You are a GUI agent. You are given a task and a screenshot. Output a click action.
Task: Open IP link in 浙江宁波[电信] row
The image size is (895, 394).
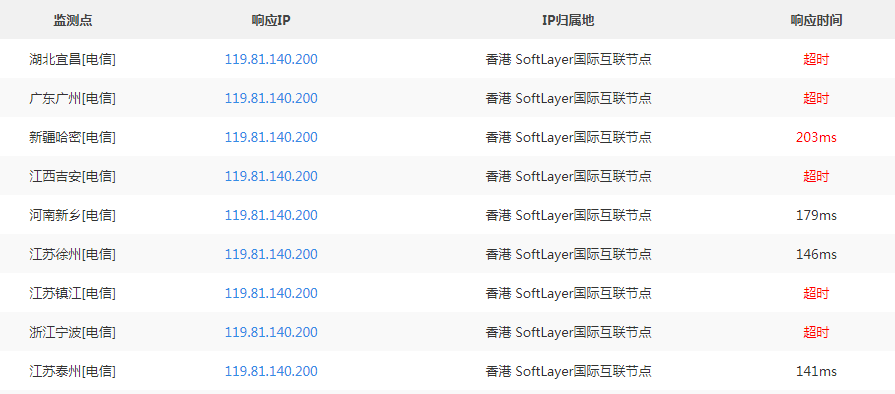pyautogui.click(x=271, y=332)
